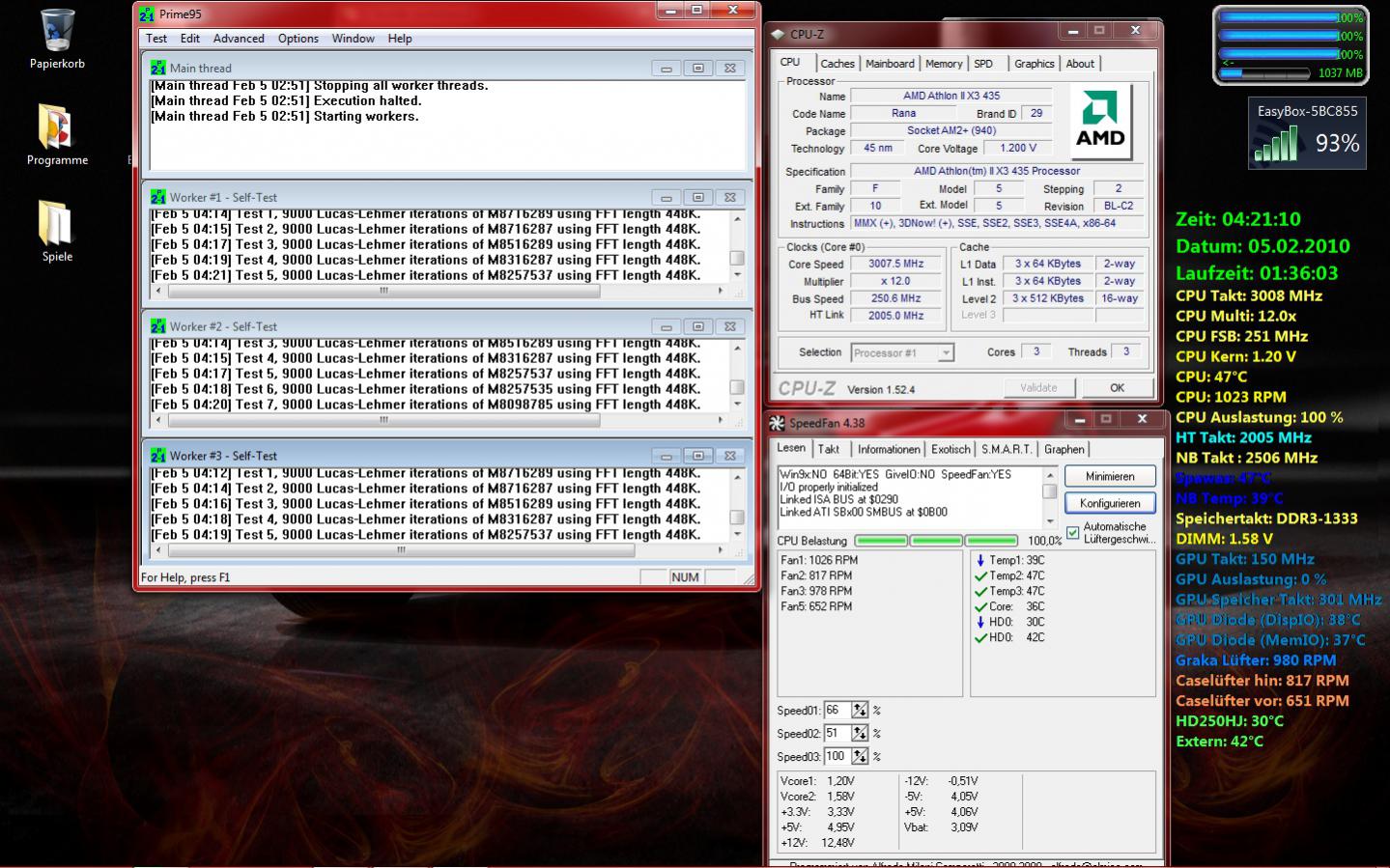Image resolution: width=1390 pixels, height=868 pixels.
Task: Click the Speed02 value field
Action: [x=837, y=734]
